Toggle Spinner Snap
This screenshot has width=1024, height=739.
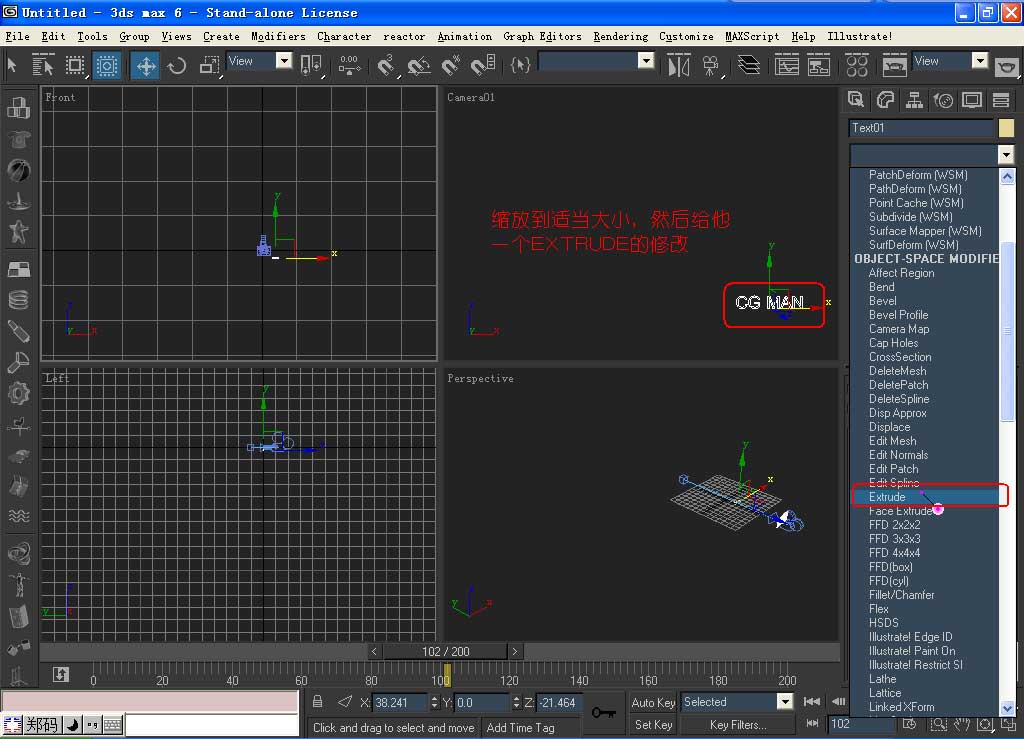[x=483, y=65]
